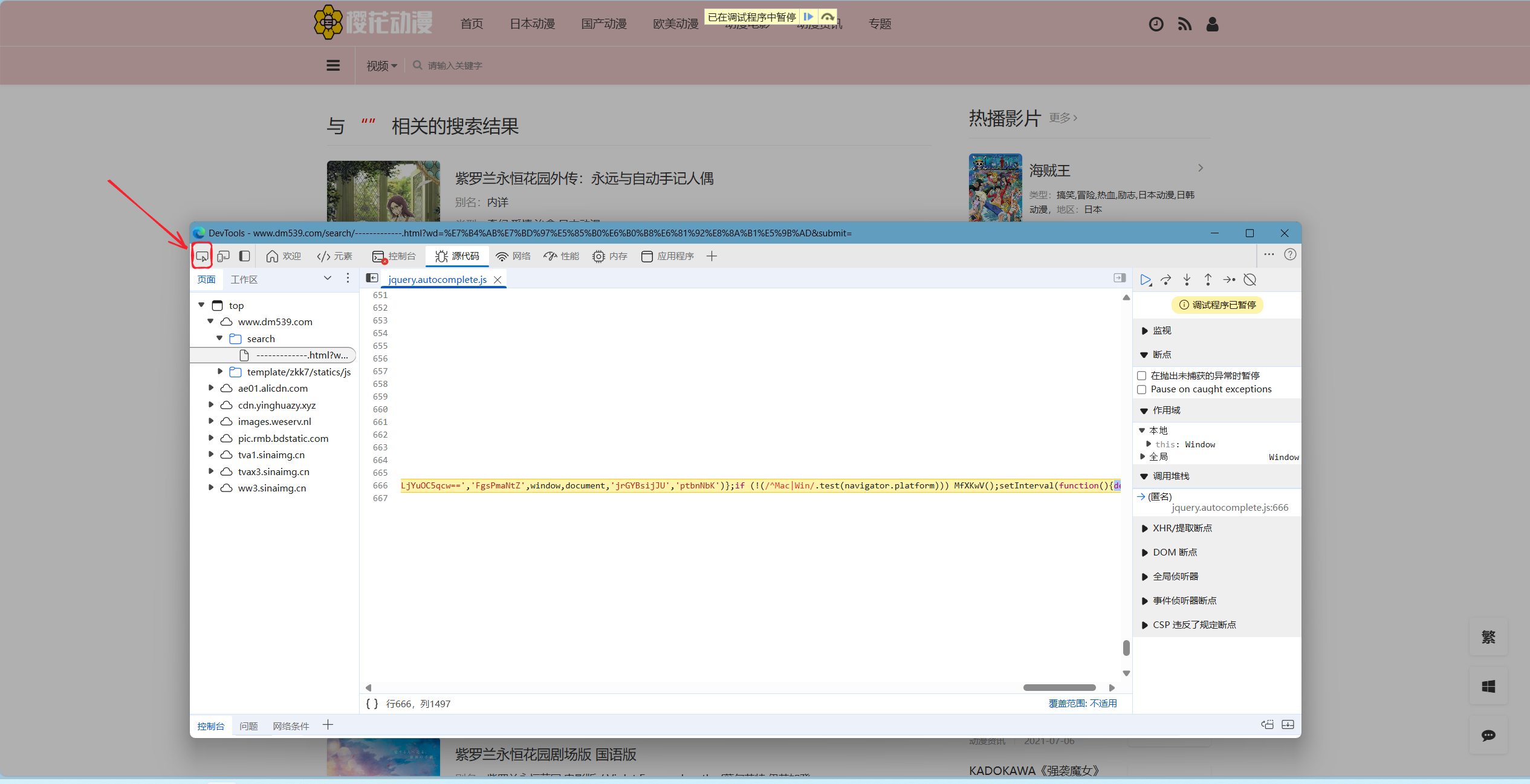
Task: Switch to the 网络 tab
Action: pos(513,256)
